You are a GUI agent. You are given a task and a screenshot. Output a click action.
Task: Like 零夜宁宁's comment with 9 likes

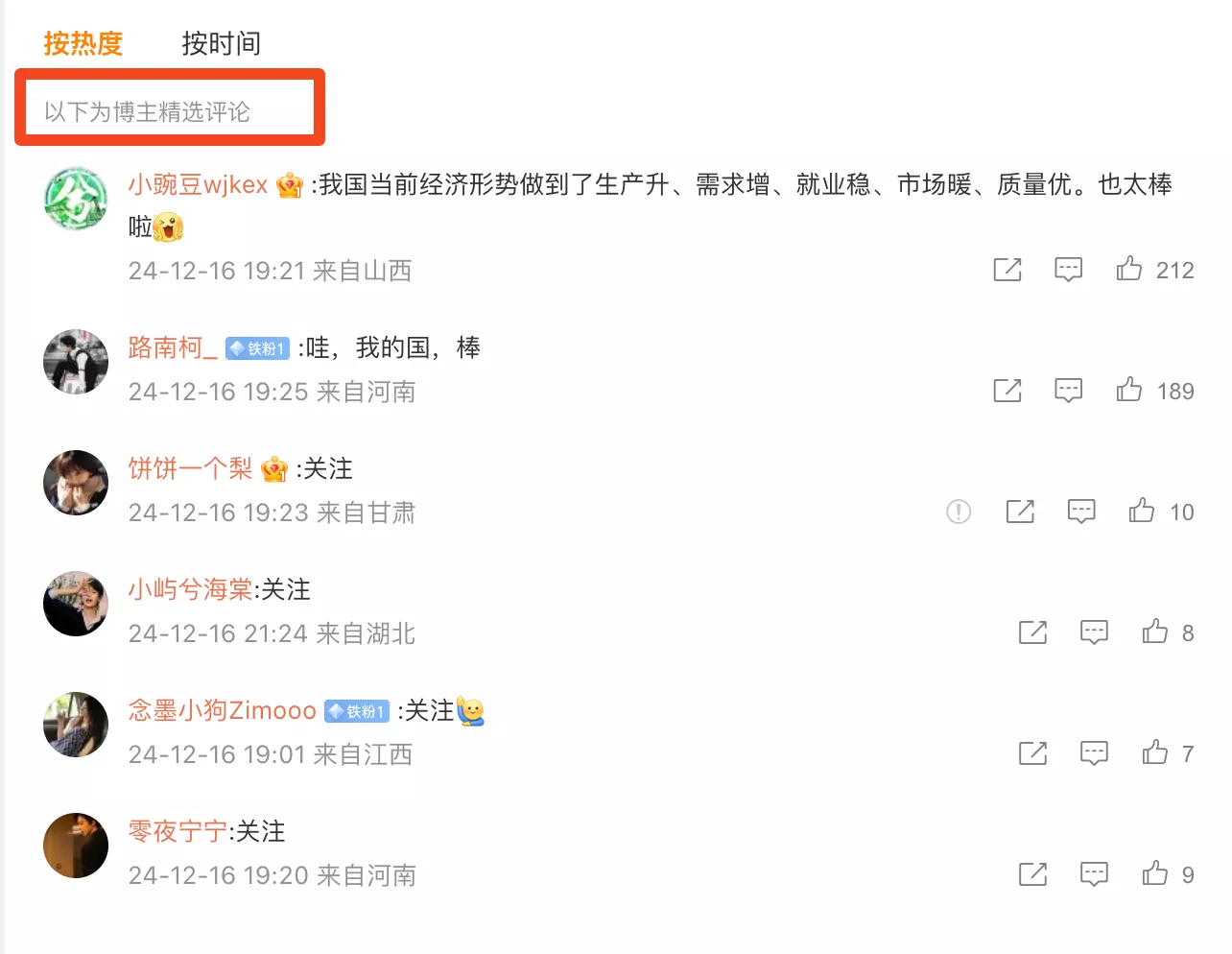point(1155,873)
